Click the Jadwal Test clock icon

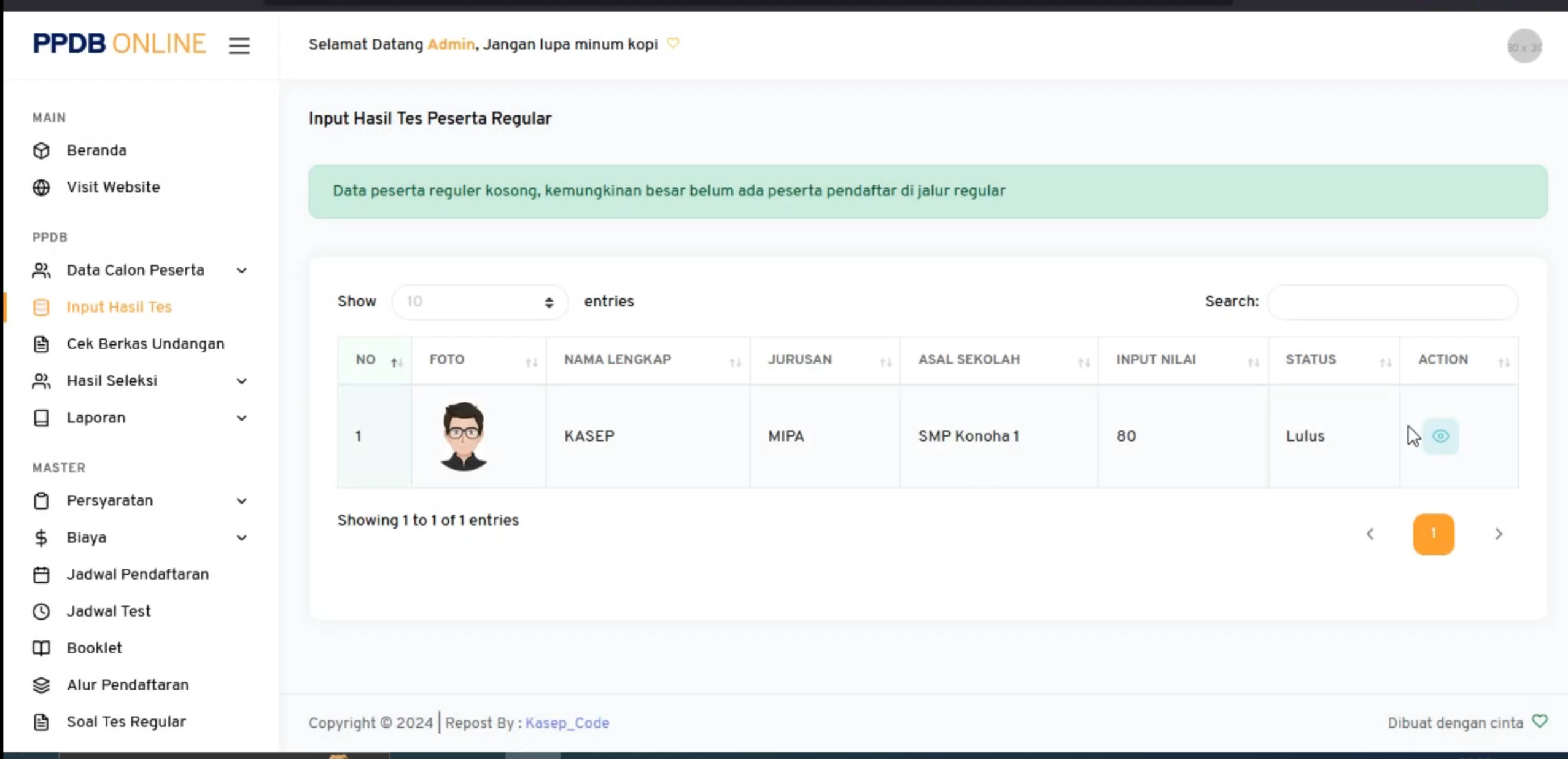[41, 611]
